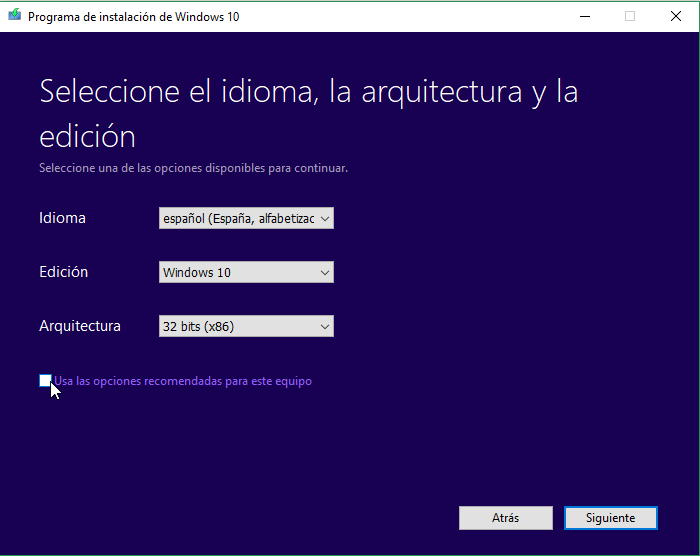Open the Idioma language dropdown

246,218
